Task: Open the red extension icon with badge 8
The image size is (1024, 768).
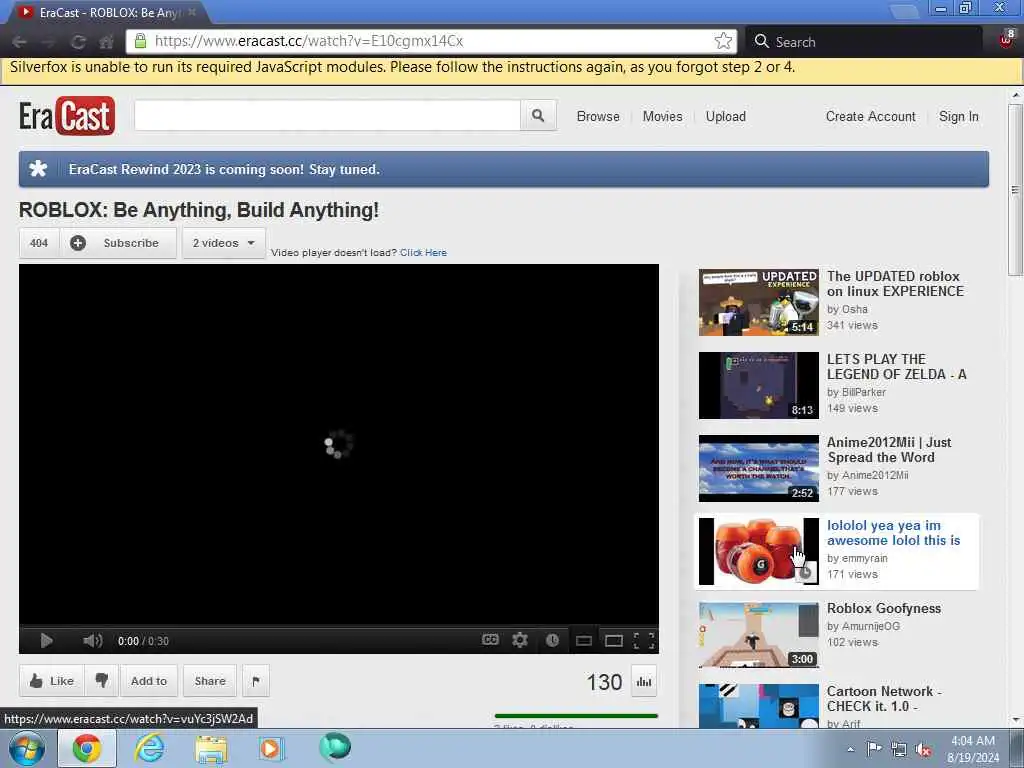Action: 1006,39
